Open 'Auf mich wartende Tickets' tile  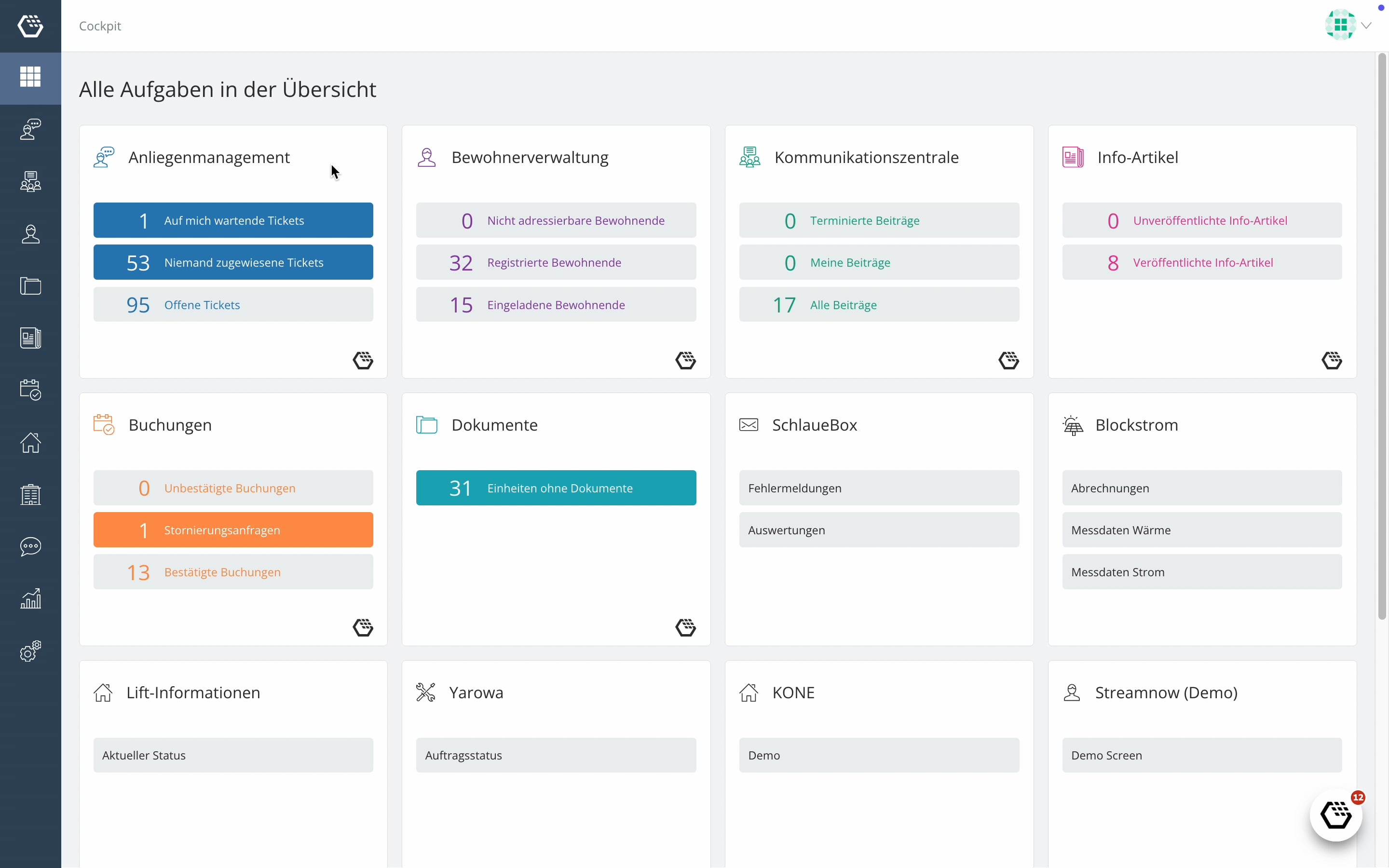pos(233,220)
